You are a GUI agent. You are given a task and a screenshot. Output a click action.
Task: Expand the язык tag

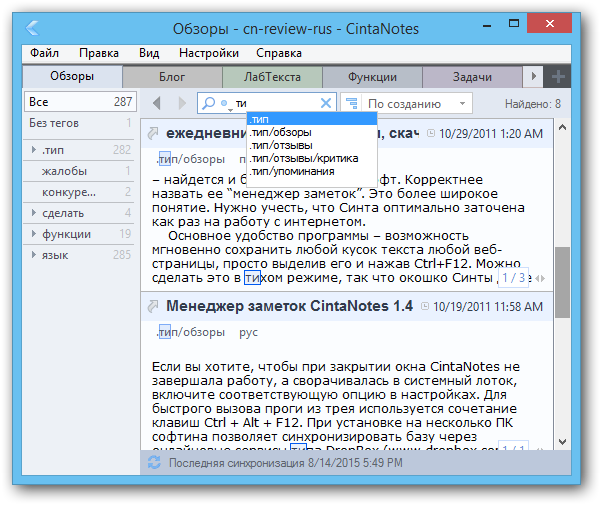coord(34,255)
